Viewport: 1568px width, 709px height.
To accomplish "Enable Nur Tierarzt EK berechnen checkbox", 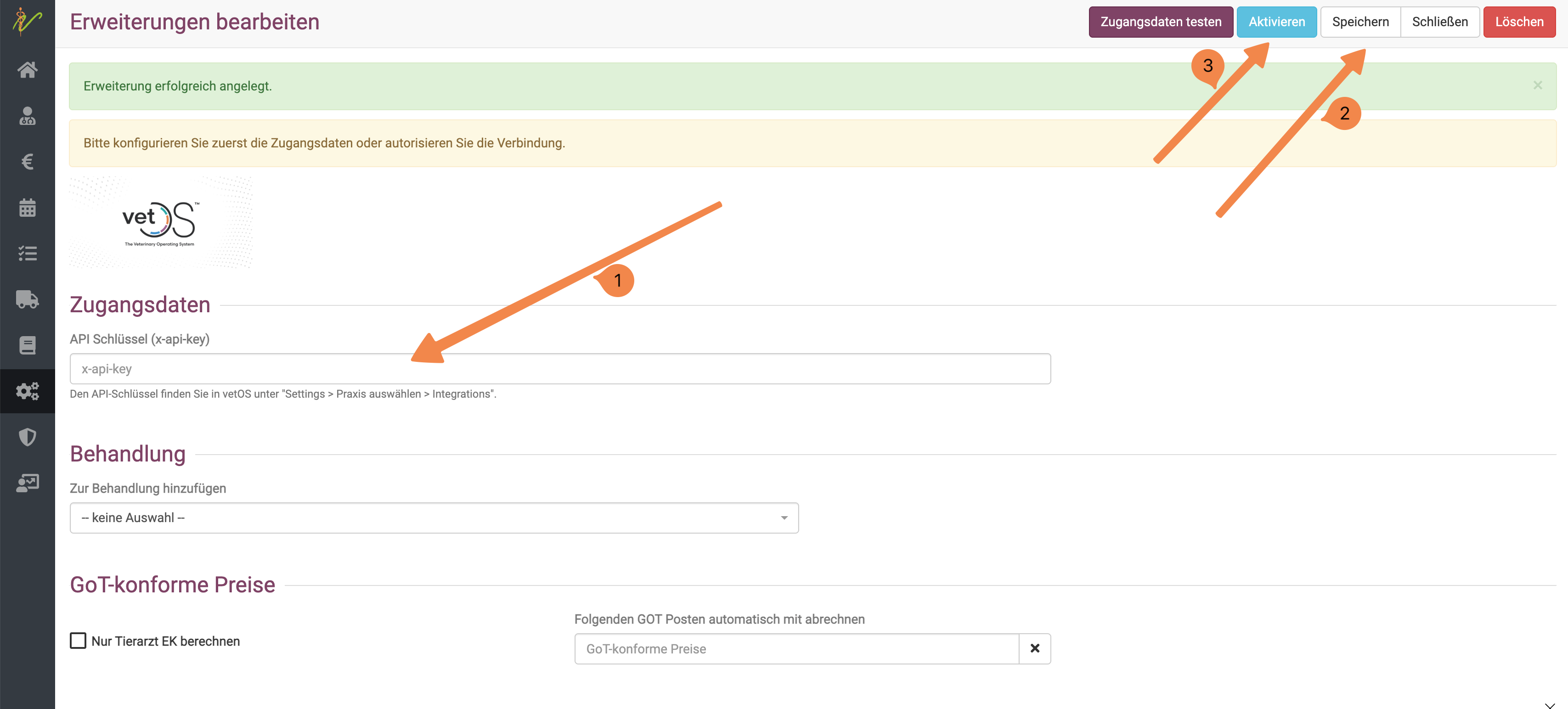I will pyautogui.click(x=78, y=641).
